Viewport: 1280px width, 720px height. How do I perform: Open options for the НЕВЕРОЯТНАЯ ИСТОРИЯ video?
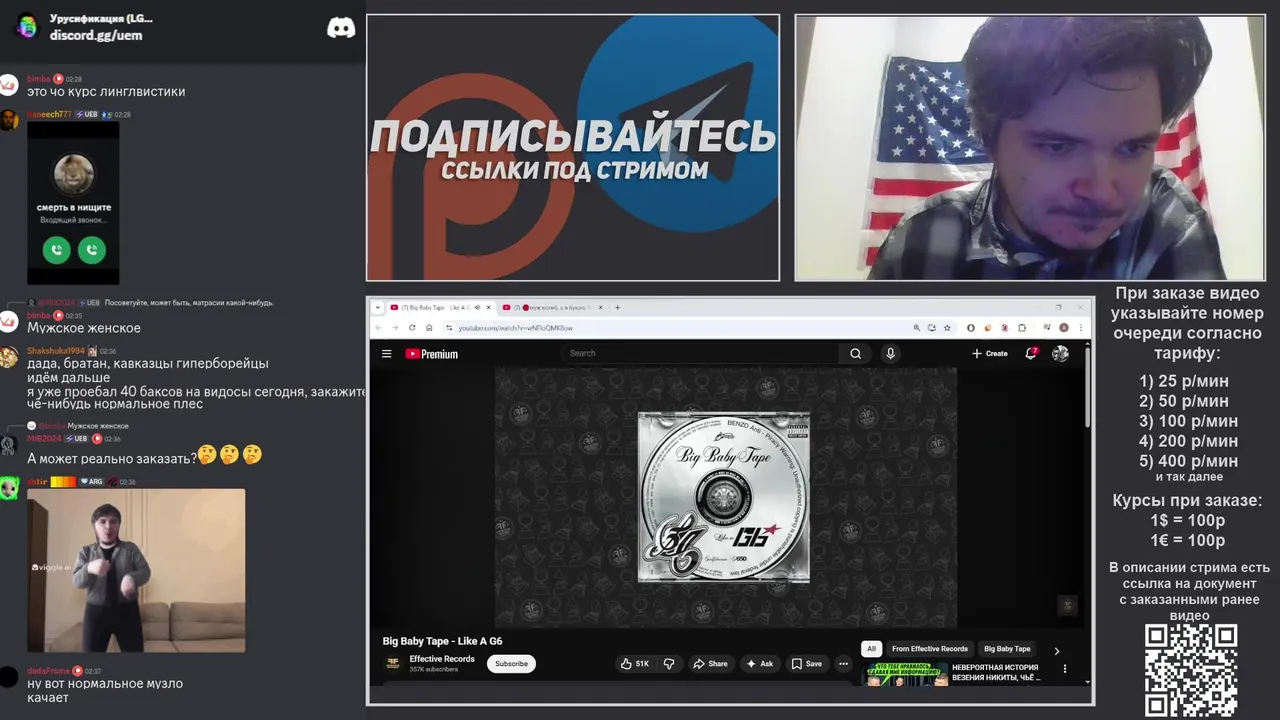1064,668
